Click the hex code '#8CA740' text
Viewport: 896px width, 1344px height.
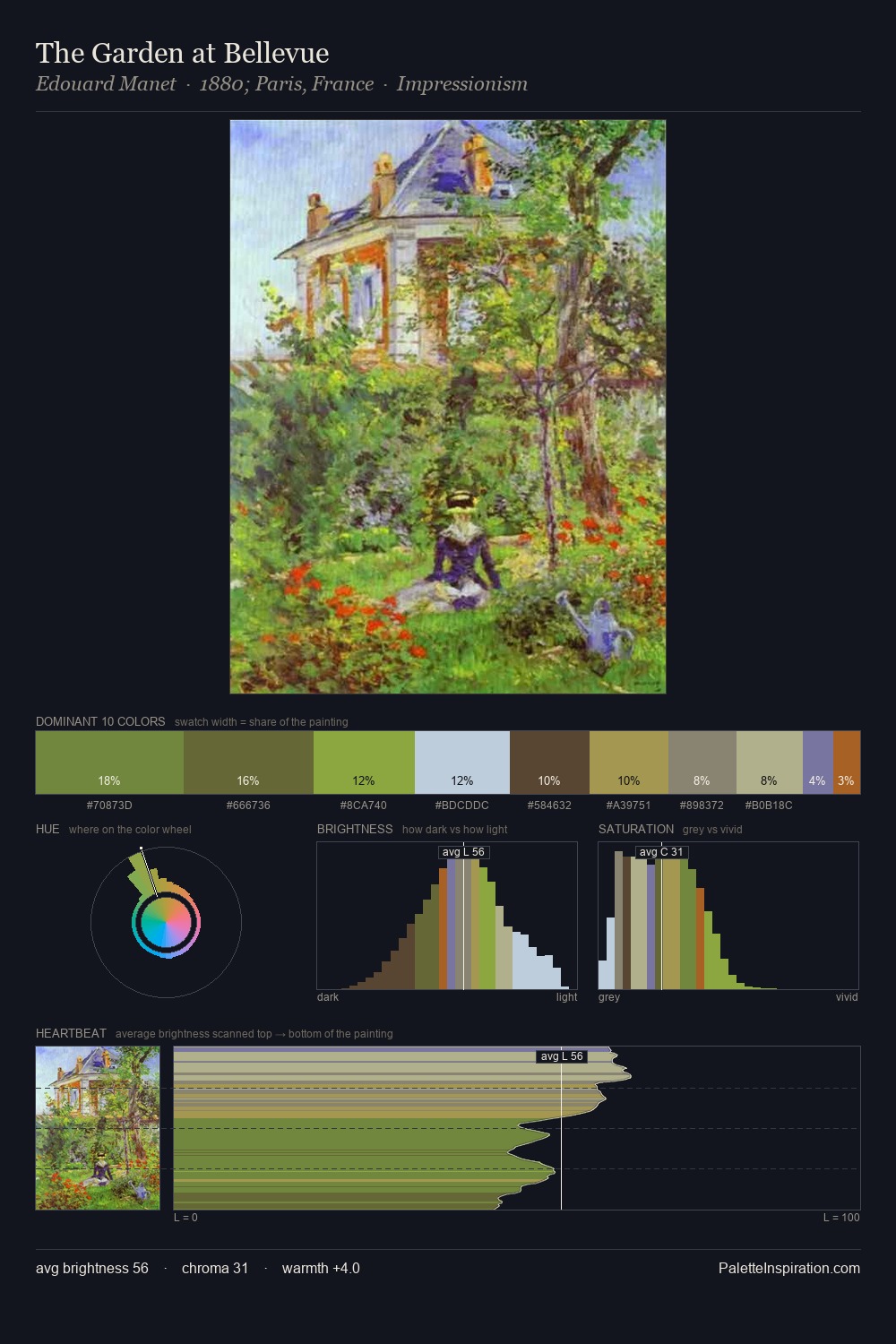click(364, 806)
